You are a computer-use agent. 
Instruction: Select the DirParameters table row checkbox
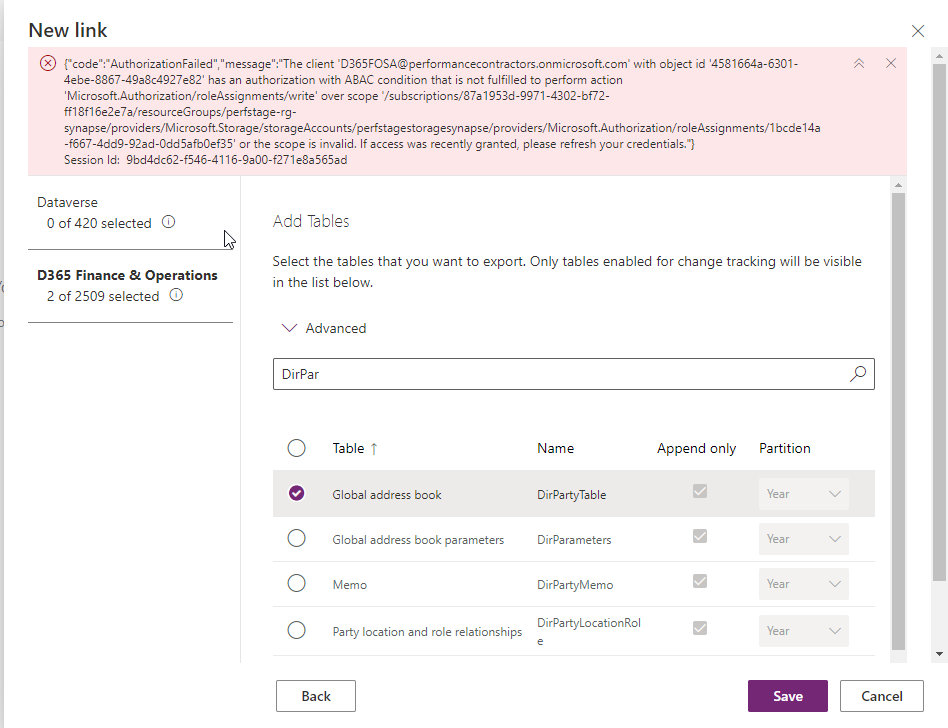coord(296,538)
